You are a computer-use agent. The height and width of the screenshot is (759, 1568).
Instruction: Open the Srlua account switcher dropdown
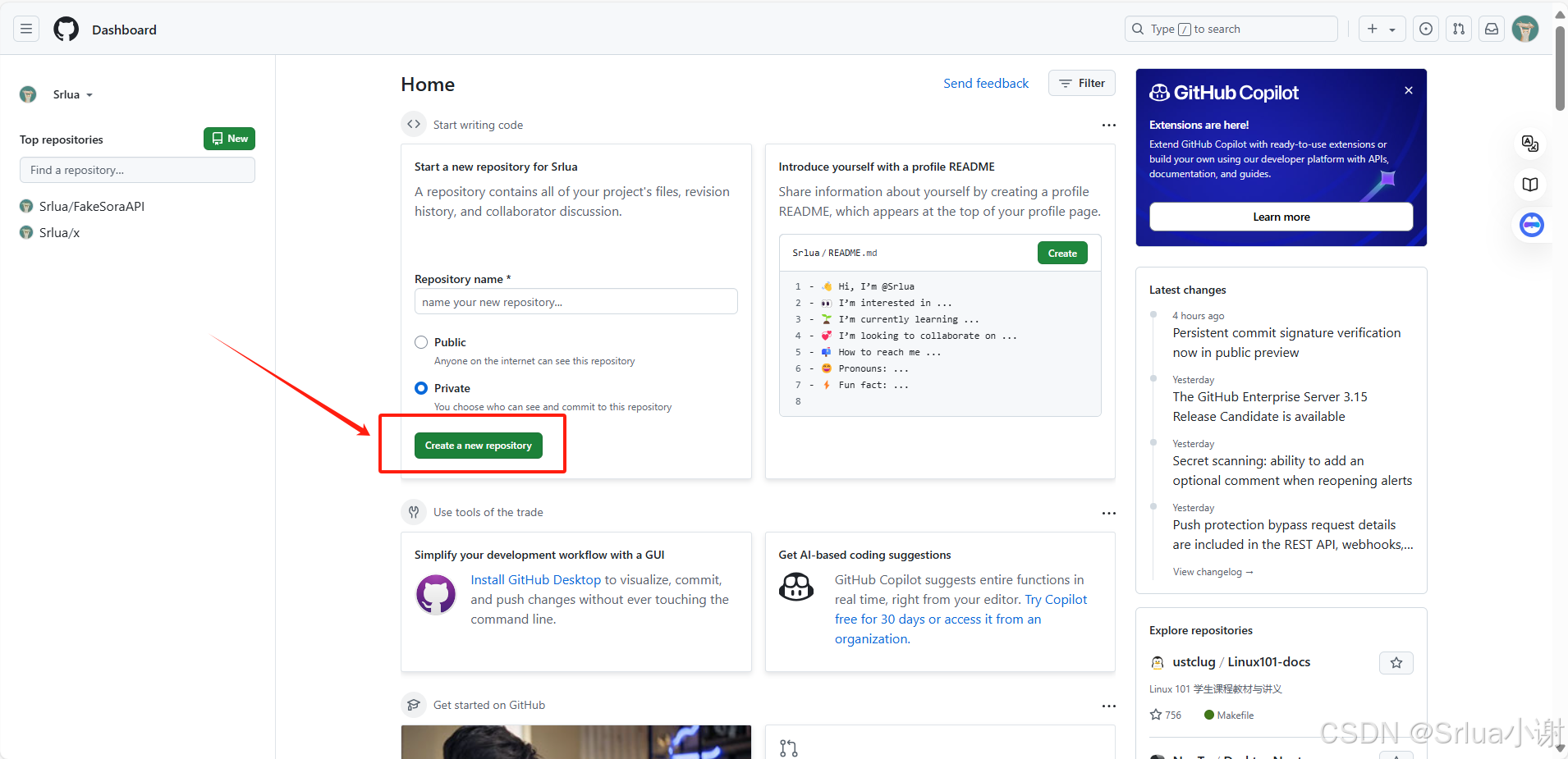click(x=72, y=94)
